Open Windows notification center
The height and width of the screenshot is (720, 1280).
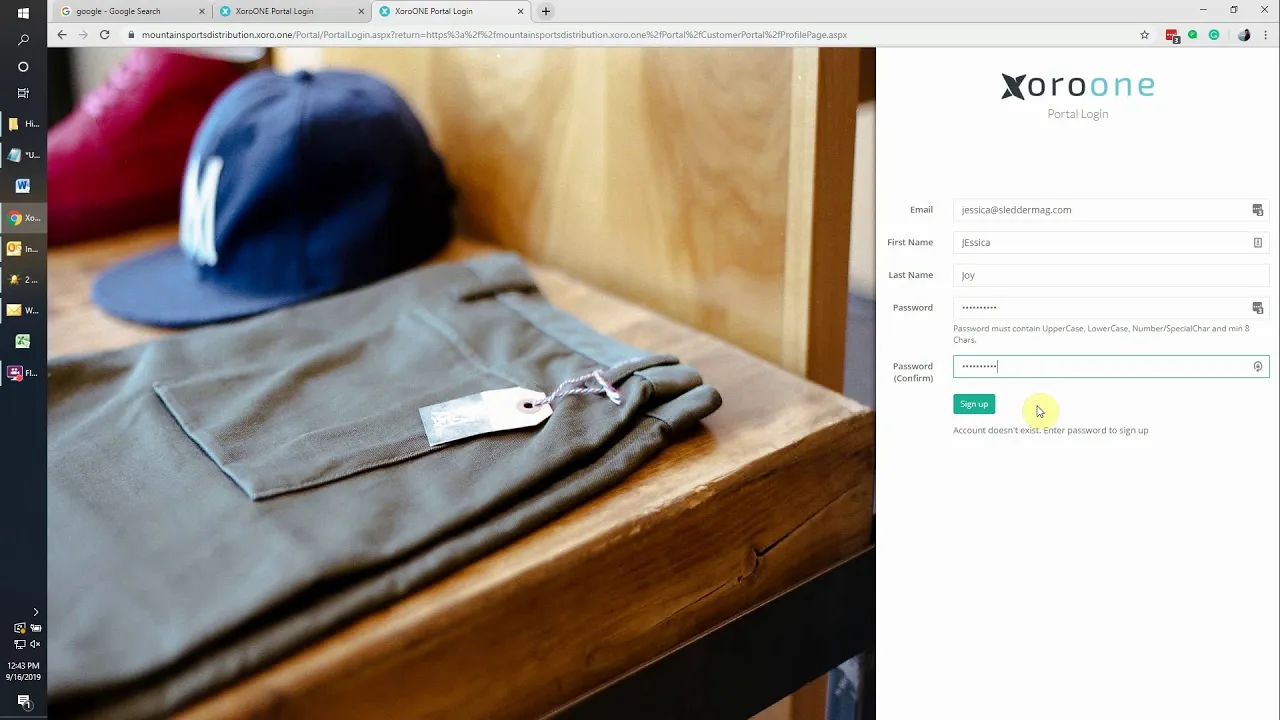coord(23,701)
